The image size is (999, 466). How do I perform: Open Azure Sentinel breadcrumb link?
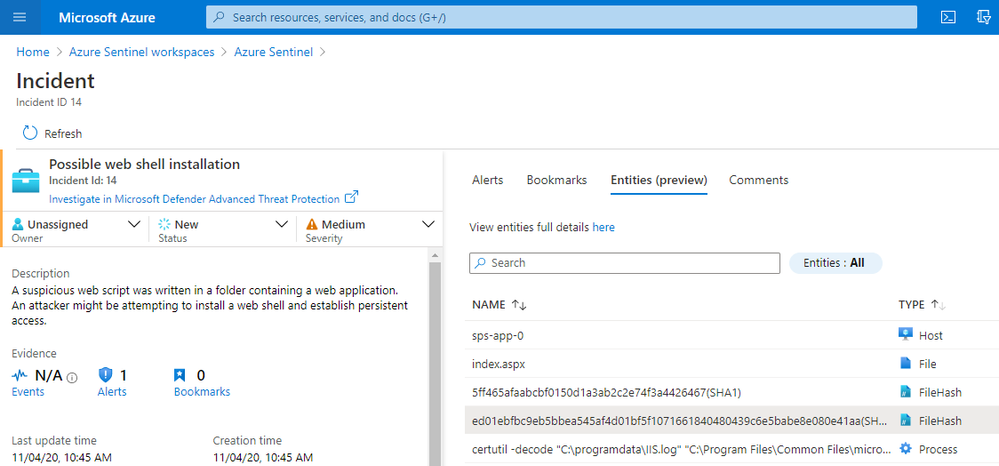(273, 52)
